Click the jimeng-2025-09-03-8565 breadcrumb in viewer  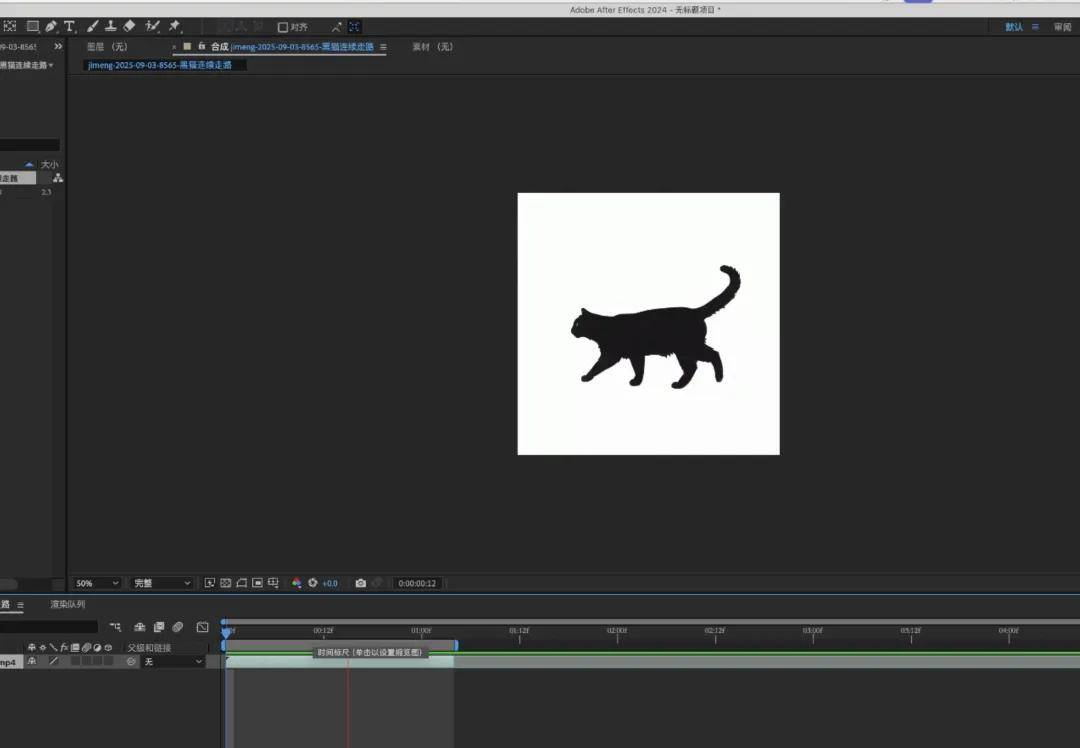[160, 65]
